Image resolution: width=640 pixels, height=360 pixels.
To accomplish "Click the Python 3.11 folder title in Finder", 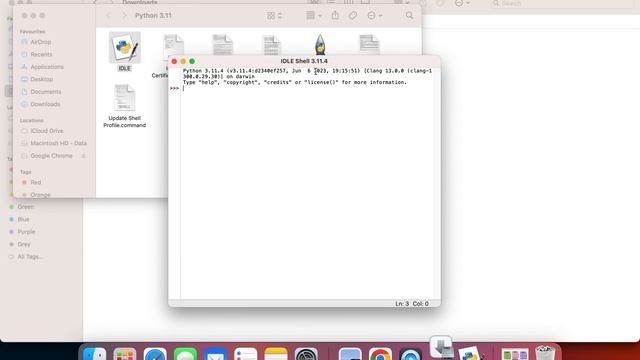I will click(153, 16).
